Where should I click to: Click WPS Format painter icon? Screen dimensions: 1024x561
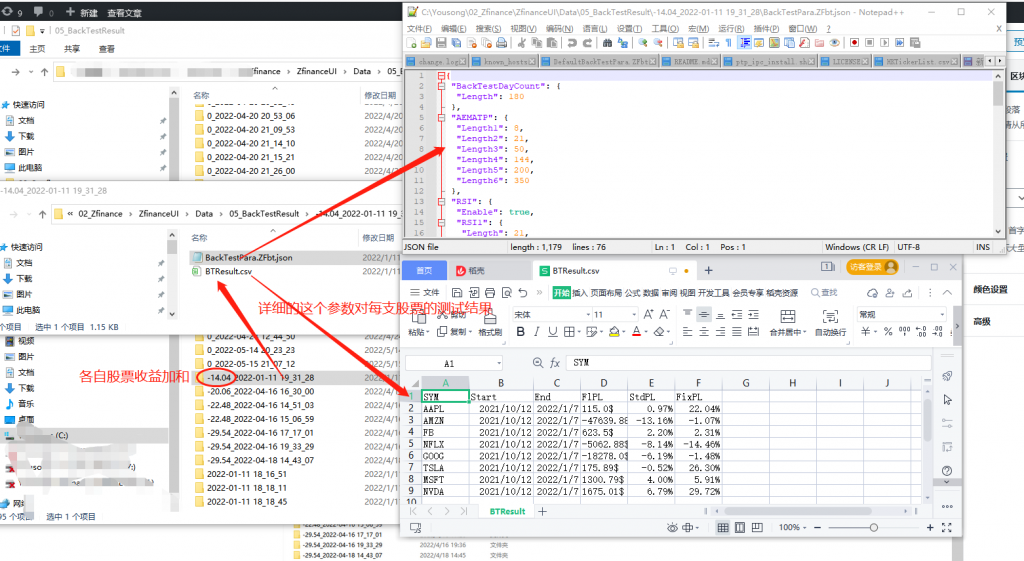coord(490,323)
